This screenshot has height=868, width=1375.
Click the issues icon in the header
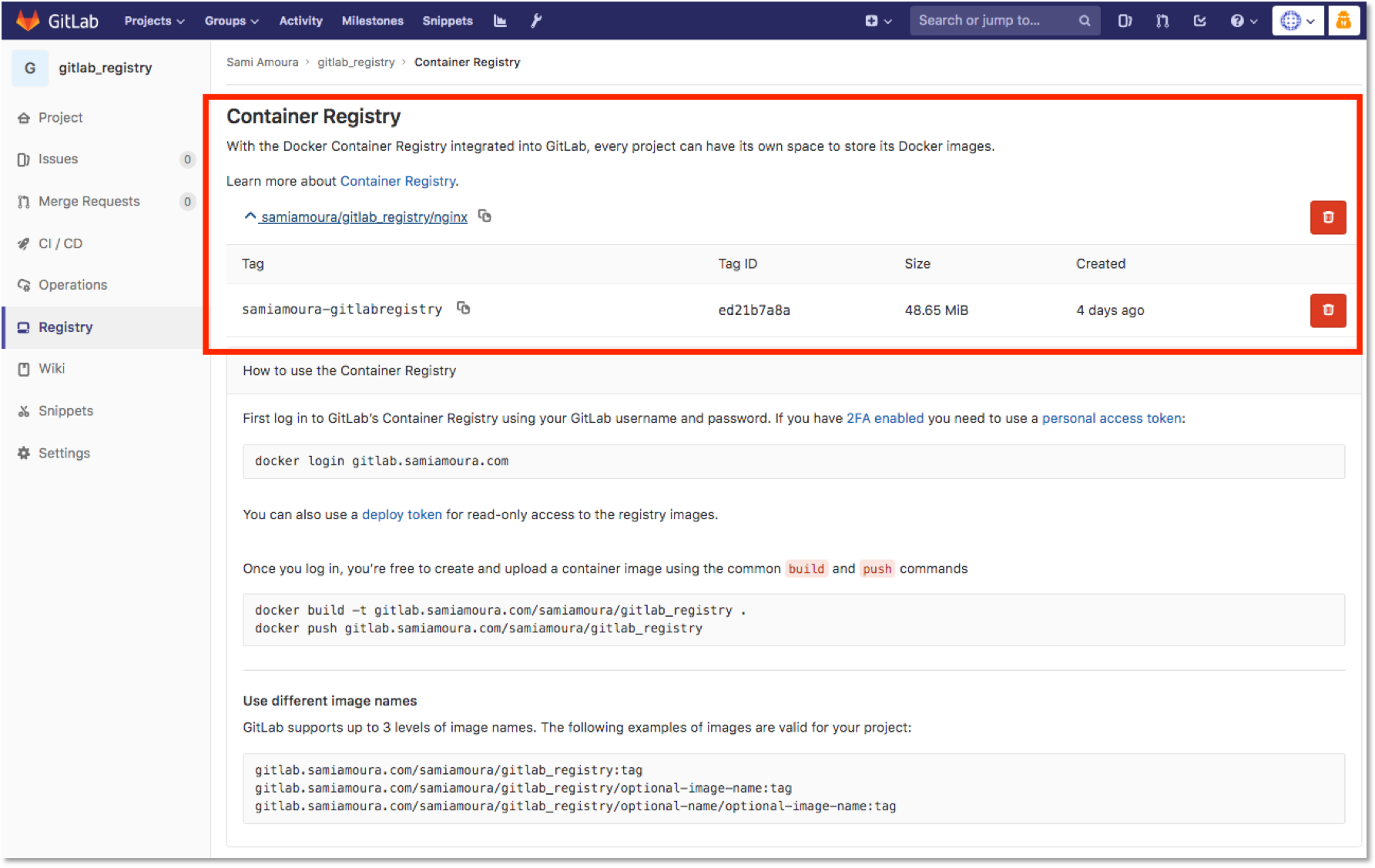1125,21
